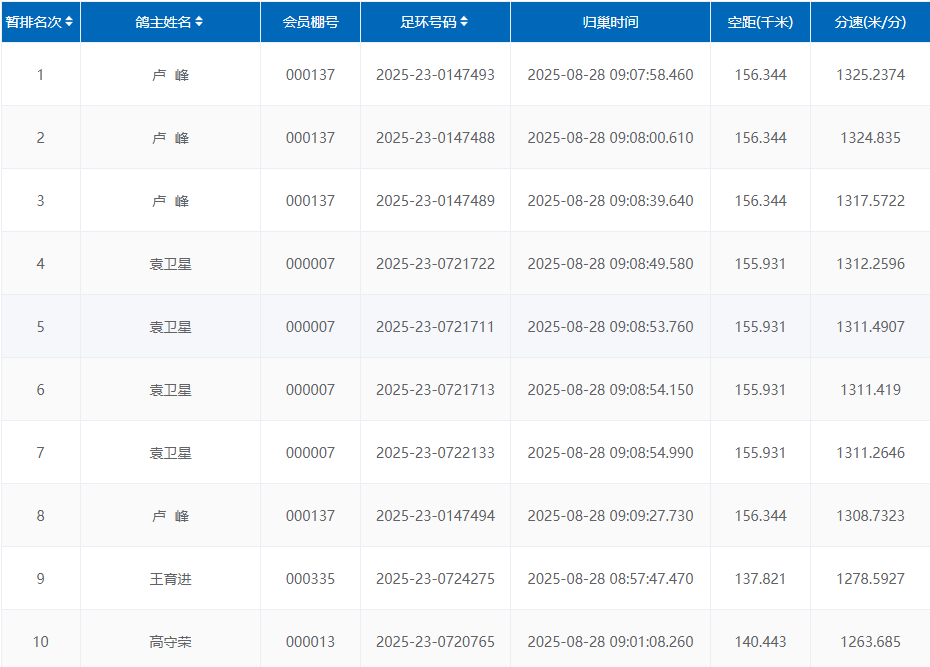The height and width of the screenshot is (667, 930).
Task: Sort by 暂排名次 using its sort arrows
Action: 69,22
